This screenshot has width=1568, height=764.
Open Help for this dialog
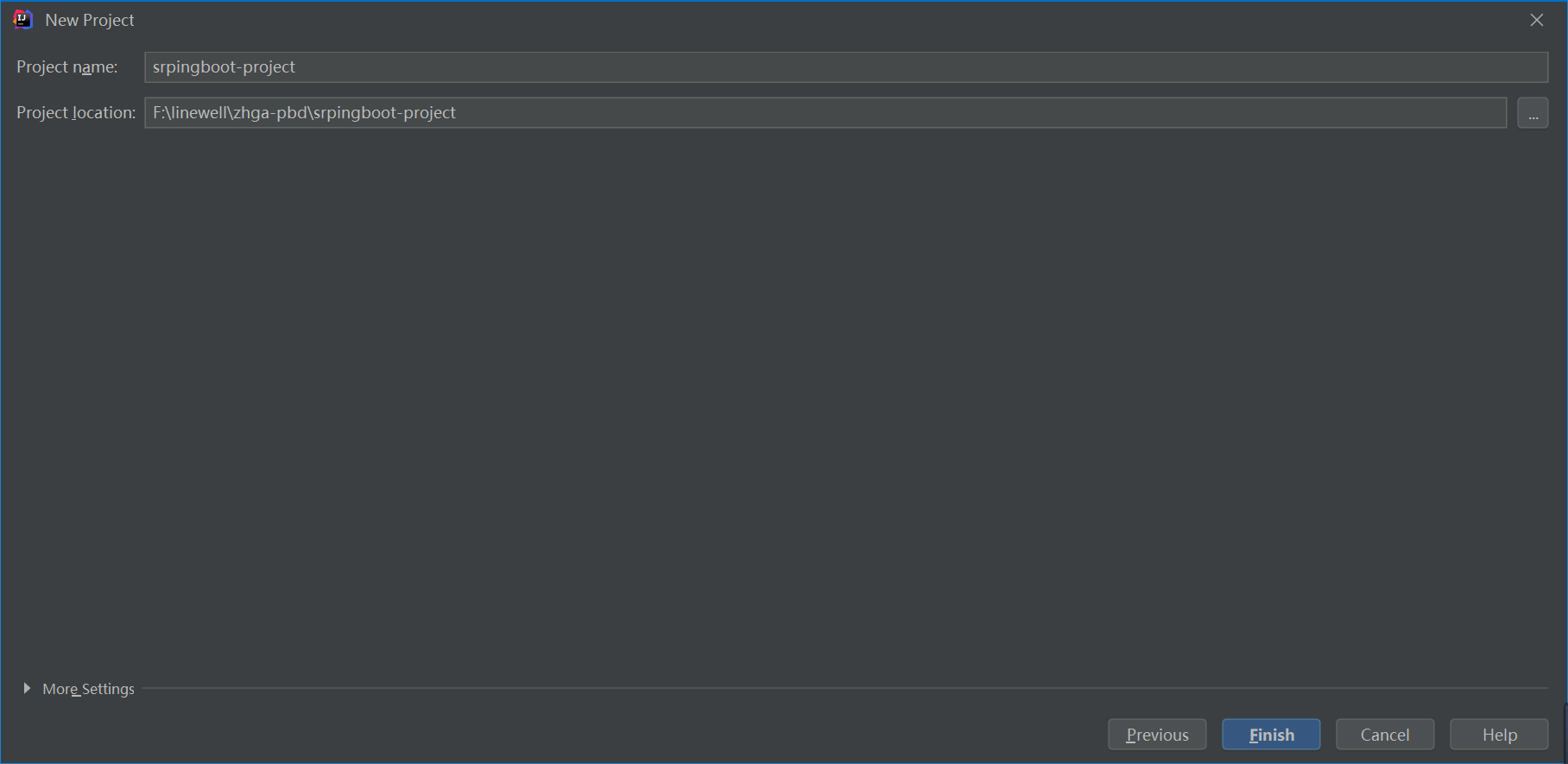pyautogui.click(x=1499, y=735)
